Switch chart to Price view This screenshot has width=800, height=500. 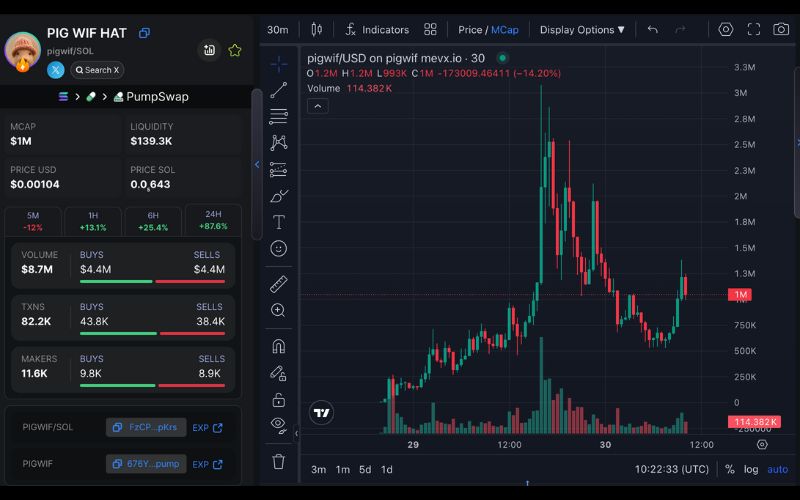tap(470, 30)
